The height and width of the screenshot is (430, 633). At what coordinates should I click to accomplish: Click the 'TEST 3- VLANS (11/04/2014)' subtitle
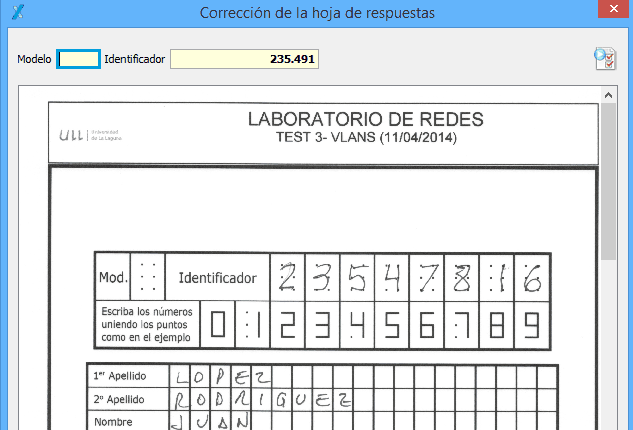point(366,138)
